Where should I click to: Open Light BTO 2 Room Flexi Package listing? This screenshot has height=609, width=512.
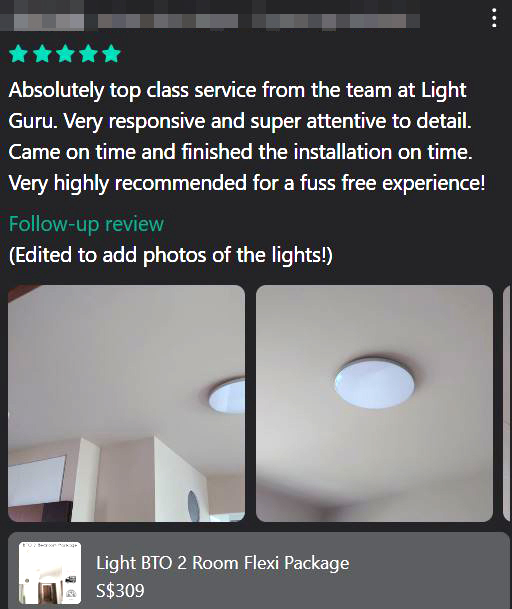tap(223, 563)
